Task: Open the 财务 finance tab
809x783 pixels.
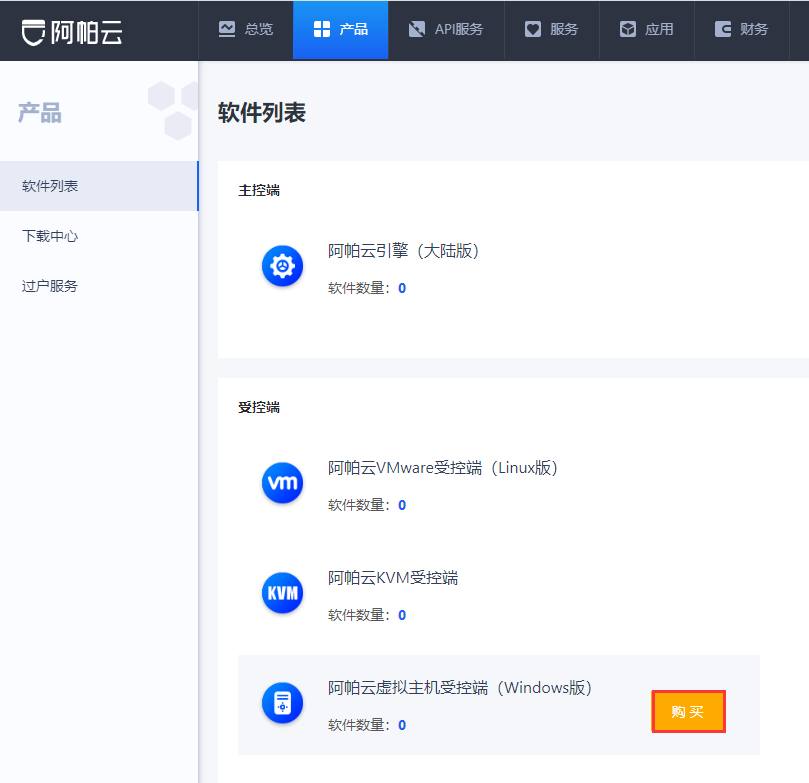Action: point(742,29)
